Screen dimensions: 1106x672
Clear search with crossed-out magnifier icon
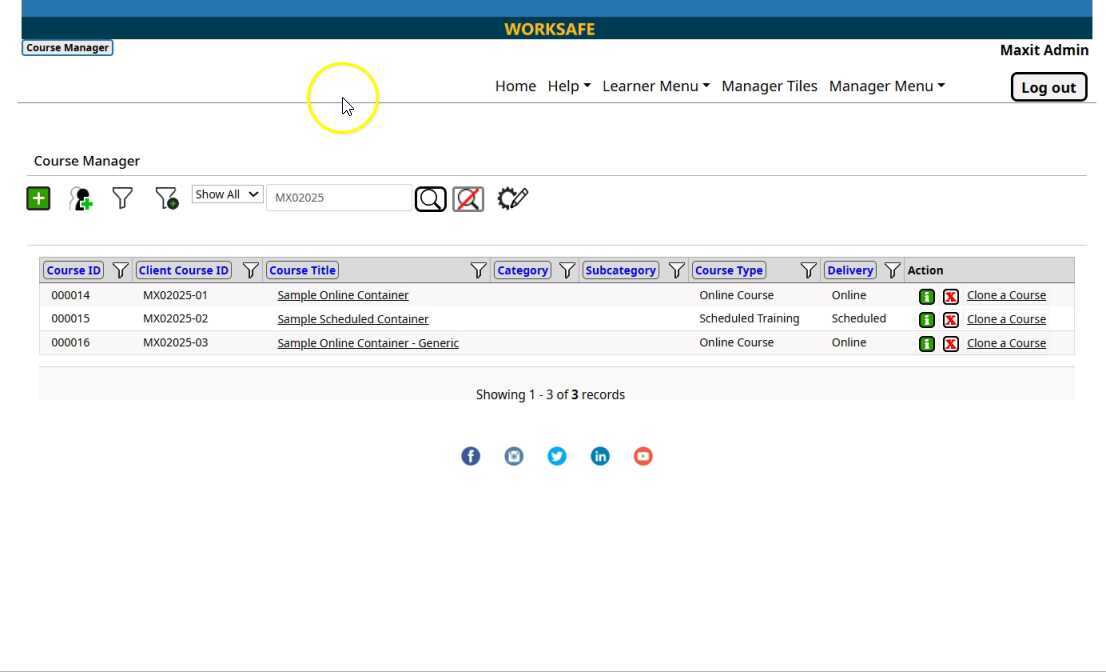(468, 199)
